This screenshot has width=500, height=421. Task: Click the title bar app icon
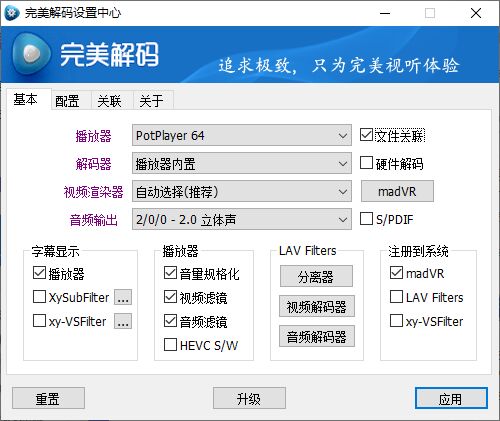[12, 13]
